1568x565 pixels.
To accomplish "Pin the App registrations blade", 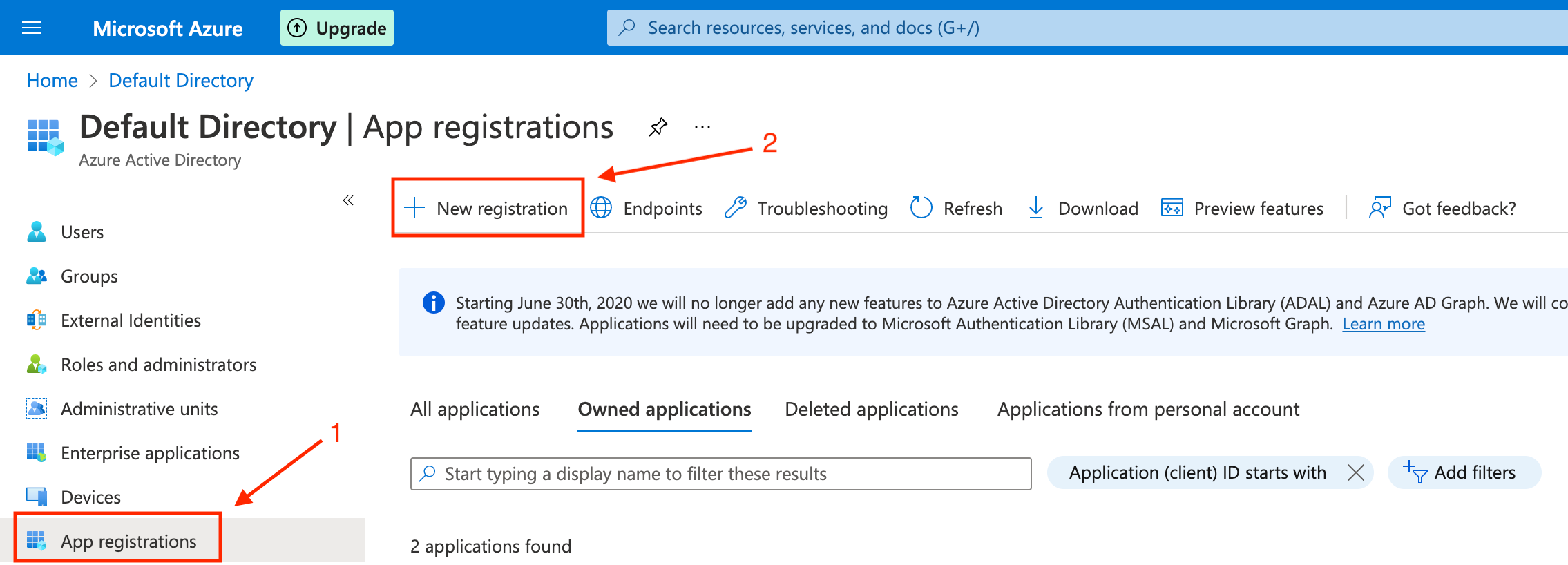I will click(658, 127).
